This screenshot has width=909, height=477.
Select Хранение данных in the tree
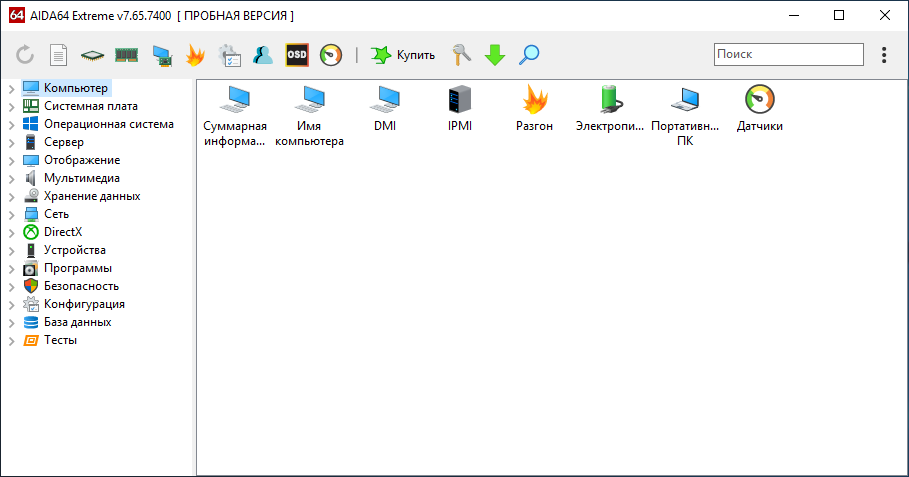[92, 196]
